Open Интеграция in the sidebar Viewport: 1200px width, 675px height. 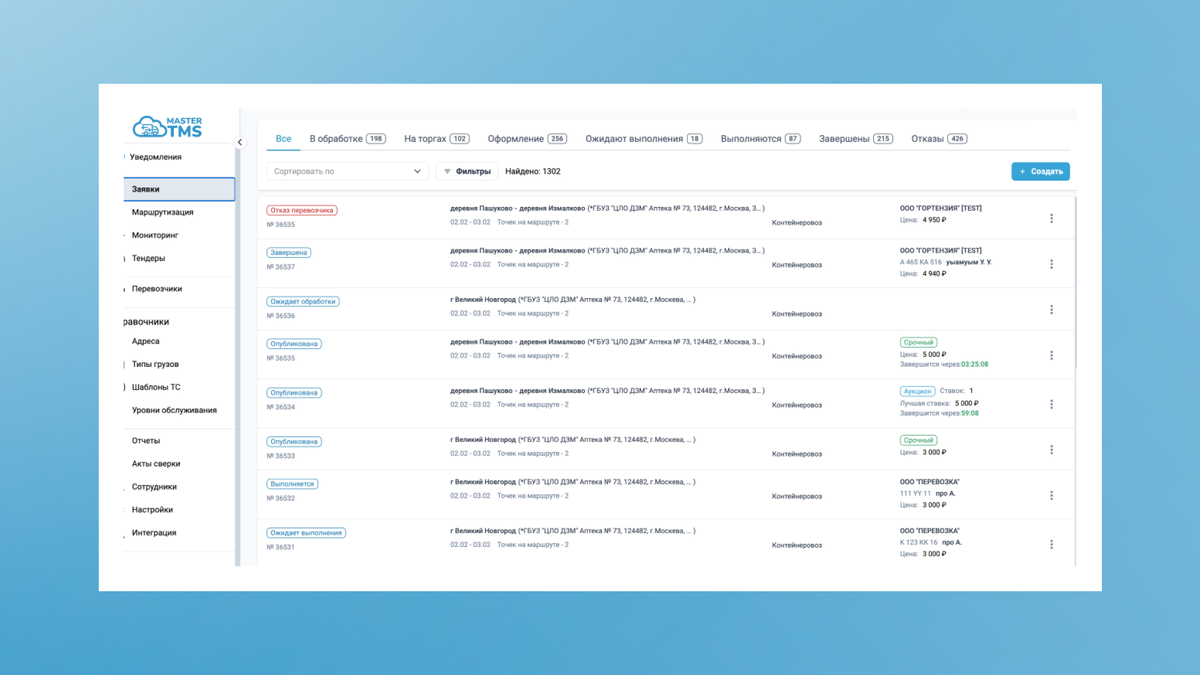[154, 533]
